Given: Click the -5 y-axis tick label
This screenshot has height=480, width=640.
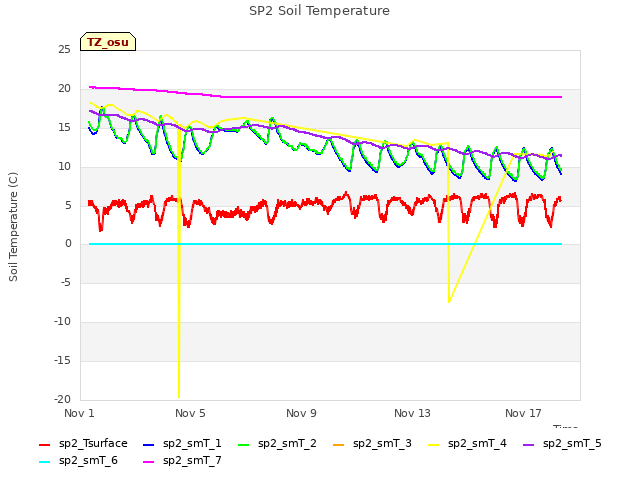Looking at the screenshot, I should click(66, 282).
